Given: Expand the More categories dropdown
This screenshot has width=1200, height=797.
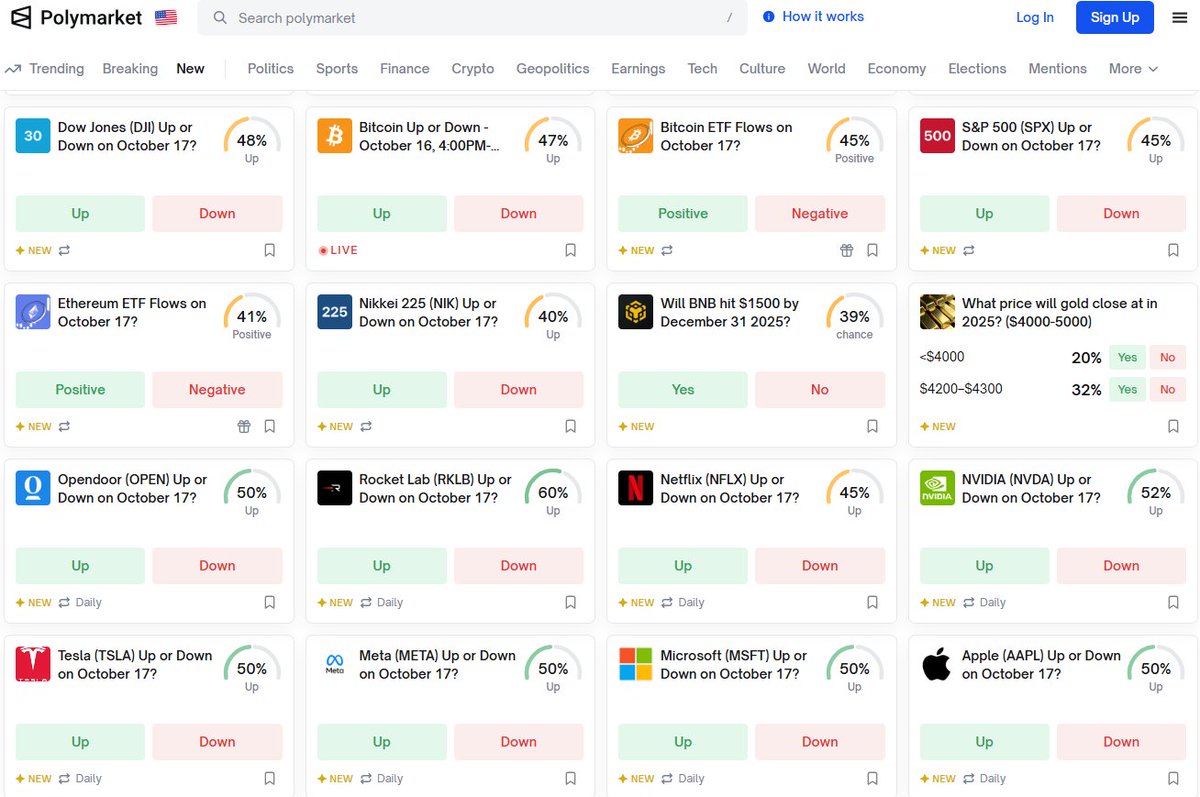Looking at the screenshot, I should 1133,68.
